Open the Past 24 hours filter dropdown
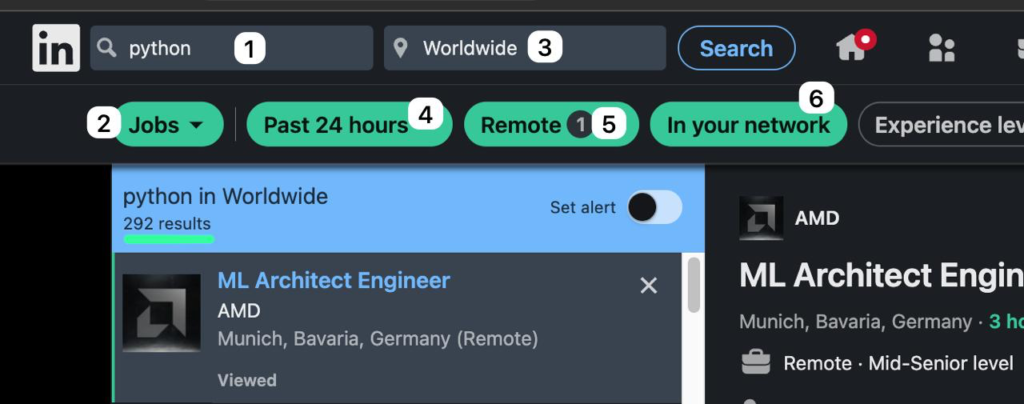Screen dimensions: 1024x404 335,125
